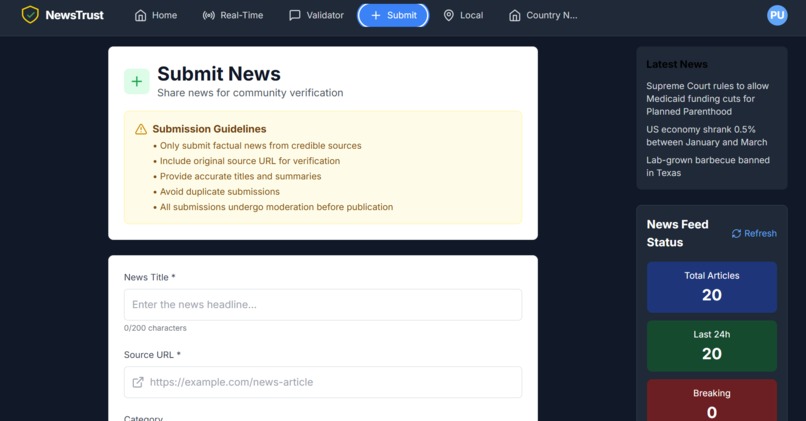Open US economy shrank 0.5% news item
Screen dimensions: 806x421
click(707, 136)
